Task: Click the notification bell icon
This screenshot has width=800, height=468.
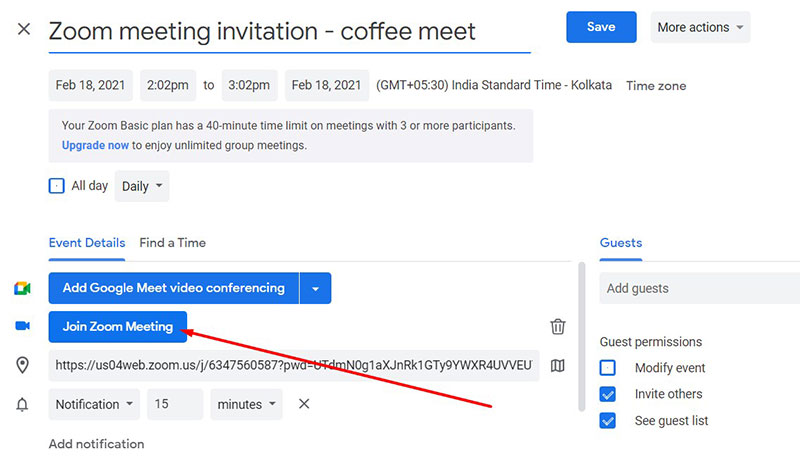Action: click(x=22, y=404)
